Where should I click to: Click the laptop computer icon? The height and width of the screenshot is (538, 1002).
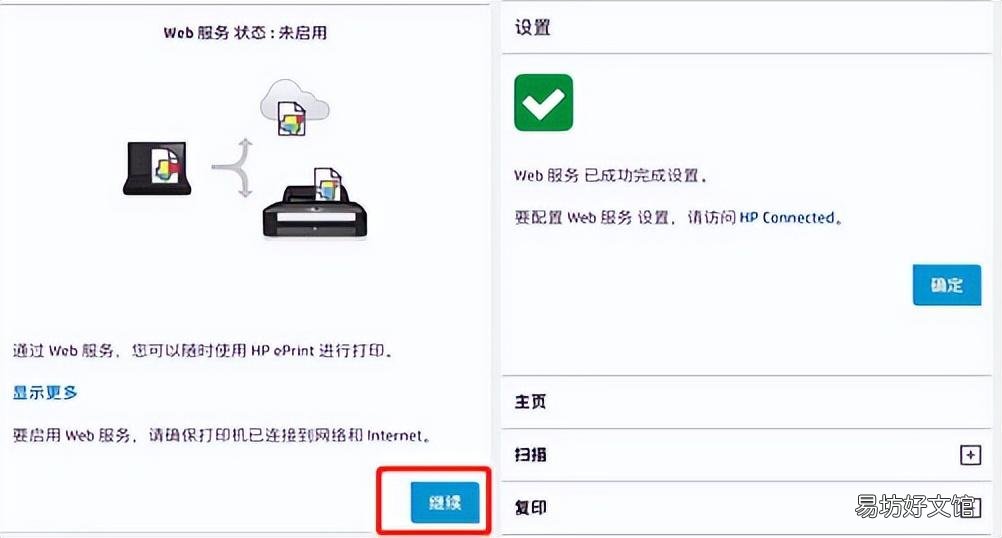[x=157, y=168]
